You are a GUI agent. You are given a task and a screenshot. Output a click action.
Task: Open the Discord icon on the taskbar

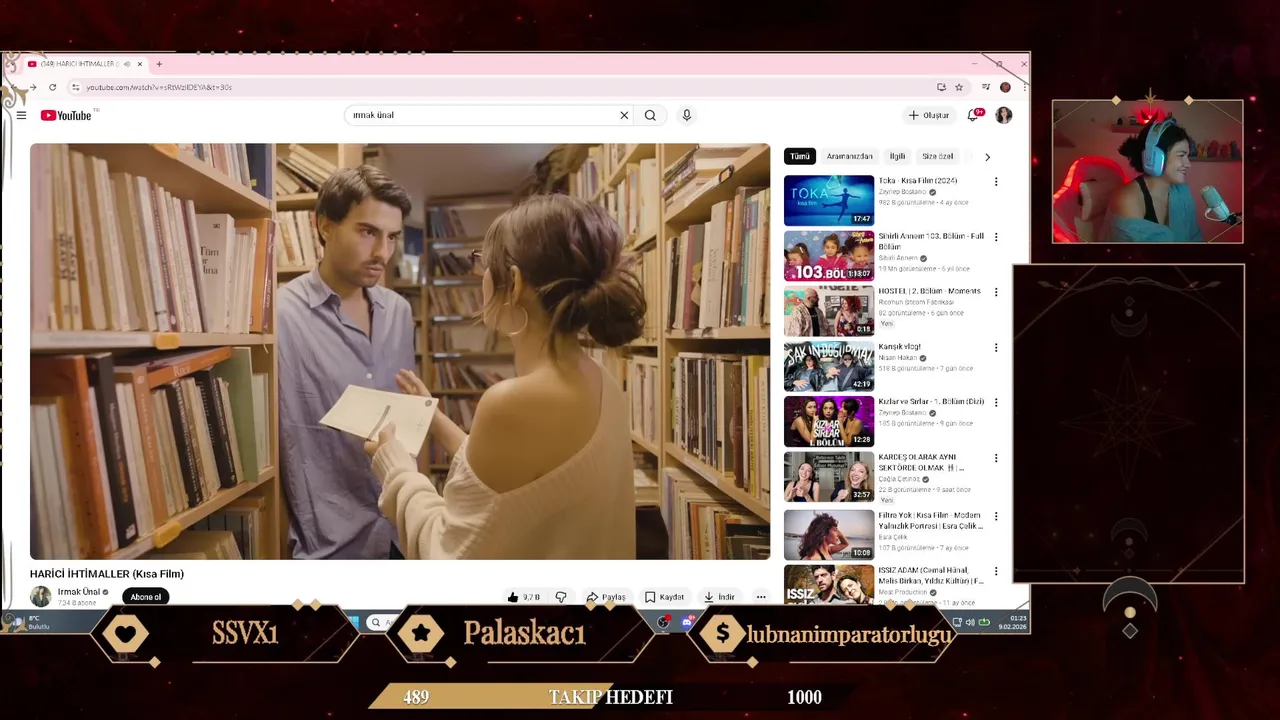689,622
